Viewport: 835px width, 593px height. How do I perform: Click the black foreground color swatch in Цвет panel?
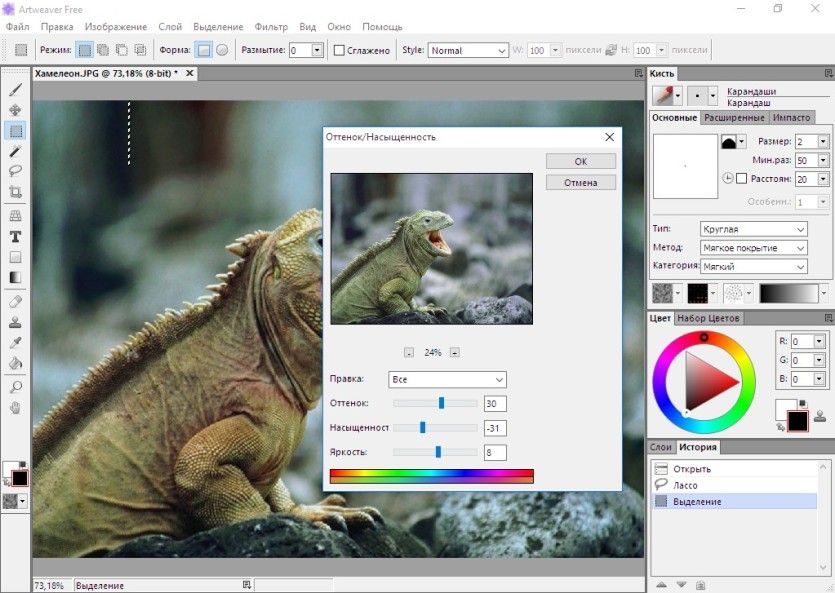click(798, 421)
